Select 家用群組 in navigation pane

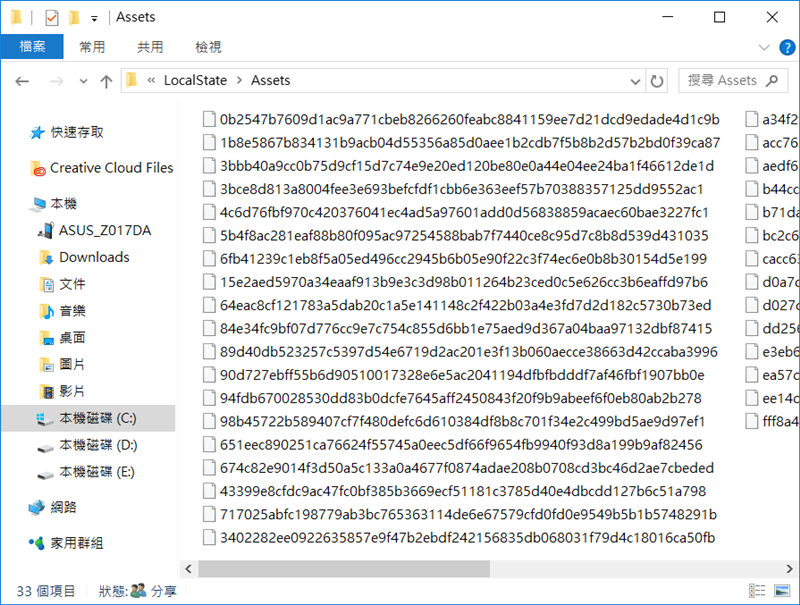click(77, 543)
